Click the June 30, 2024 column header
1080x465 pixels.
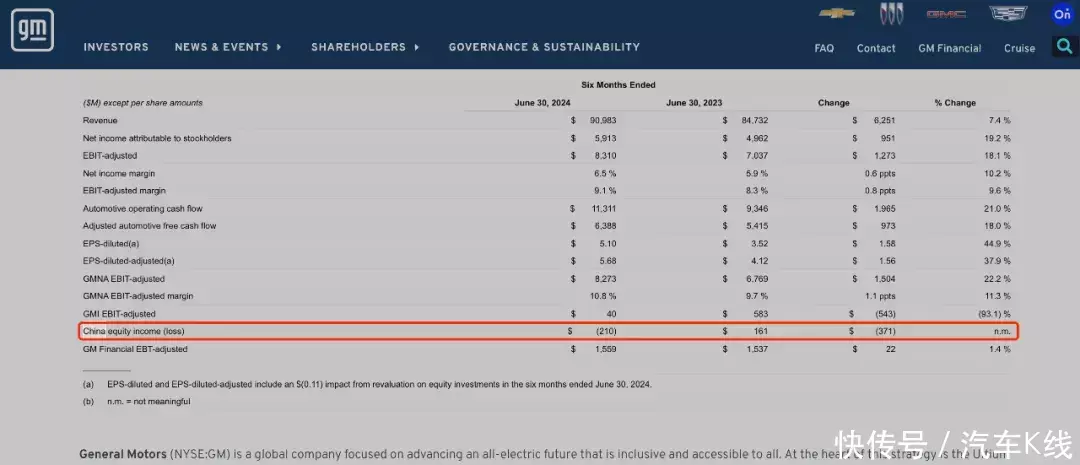[x=541, y=103]
